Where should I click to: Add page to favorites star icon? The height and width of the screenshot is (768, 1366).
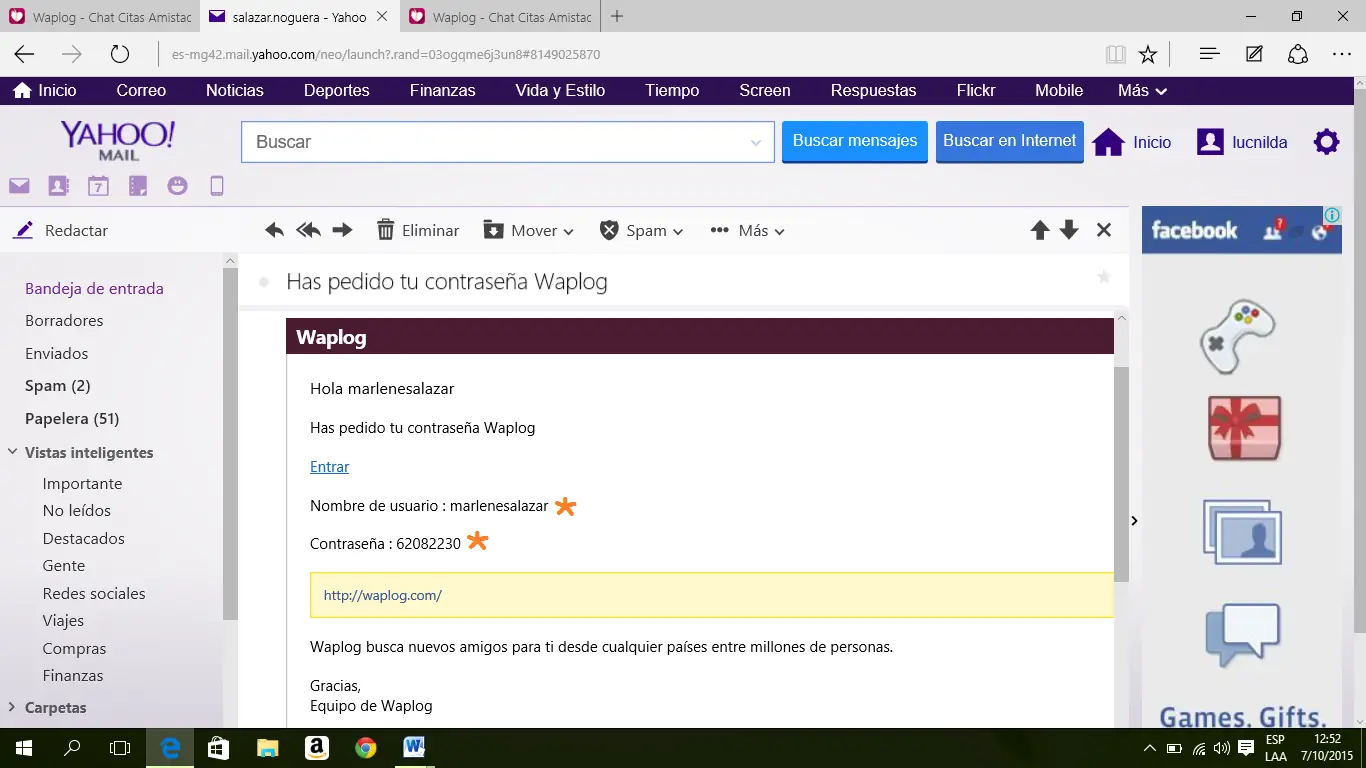tap(1148, 54)
